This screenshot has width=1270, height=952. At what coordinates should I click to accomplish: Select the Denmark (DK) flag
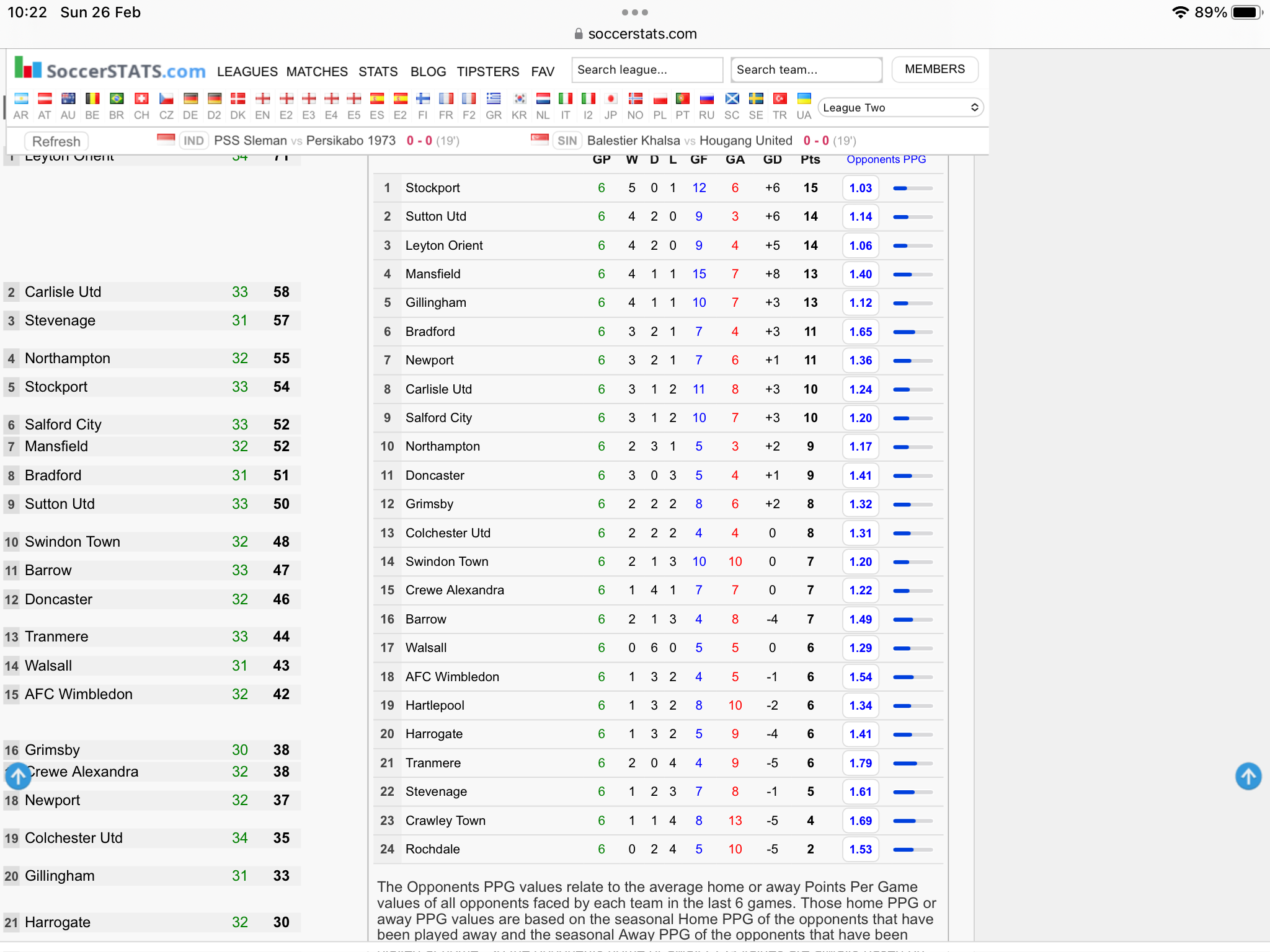(238, 99)
